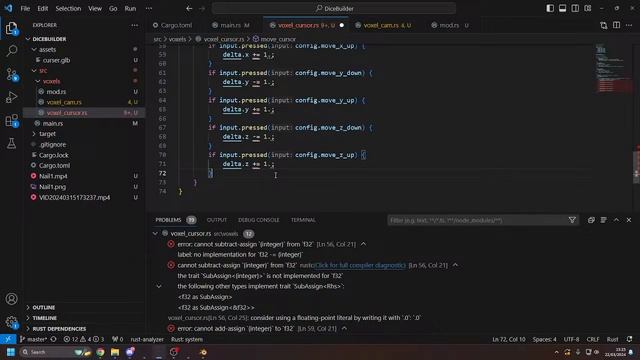Switch to the Terminal panel tab
The width and height of the screenshot is (640, 360).
(303, 220)
